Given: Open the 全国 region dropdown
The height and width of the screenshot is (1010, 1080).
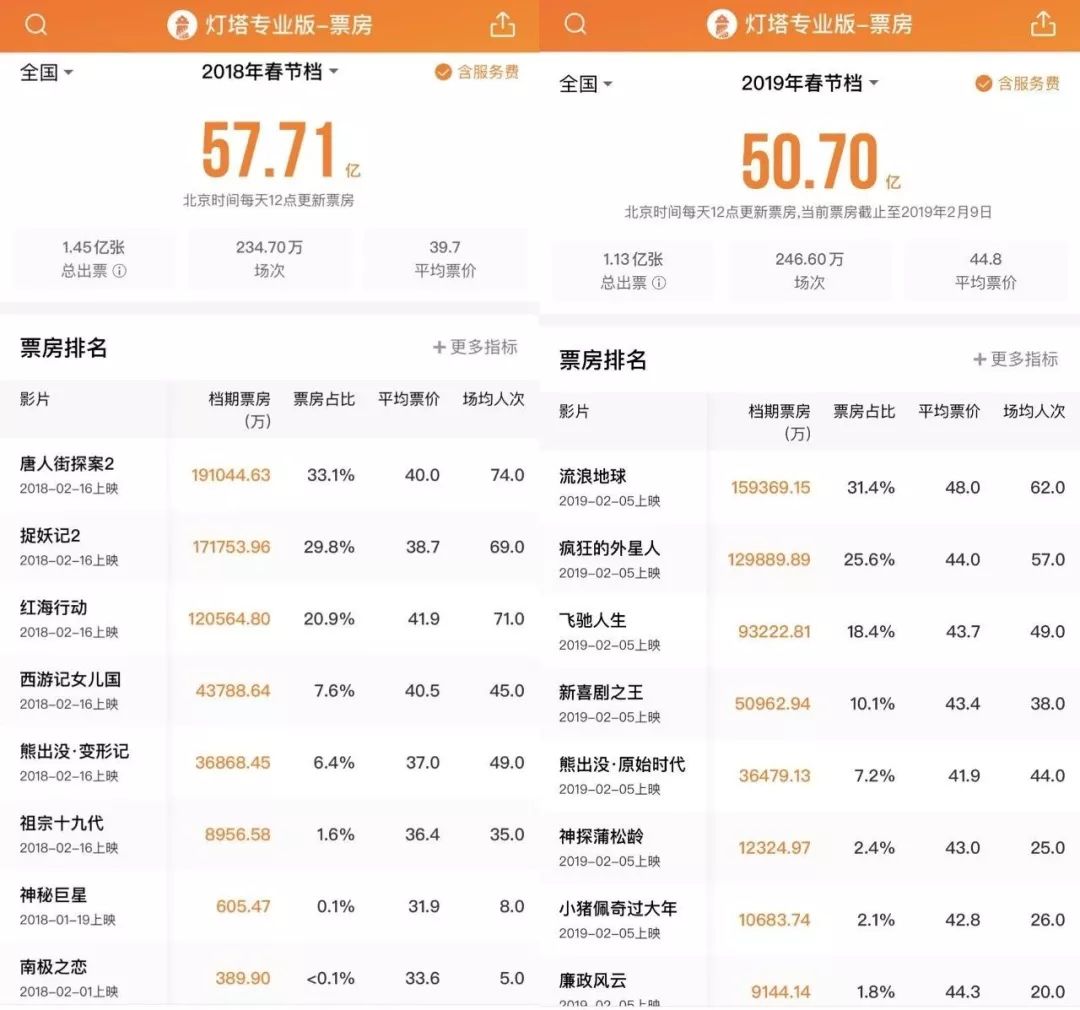Looking at the screenshot, I should point(39,72).
